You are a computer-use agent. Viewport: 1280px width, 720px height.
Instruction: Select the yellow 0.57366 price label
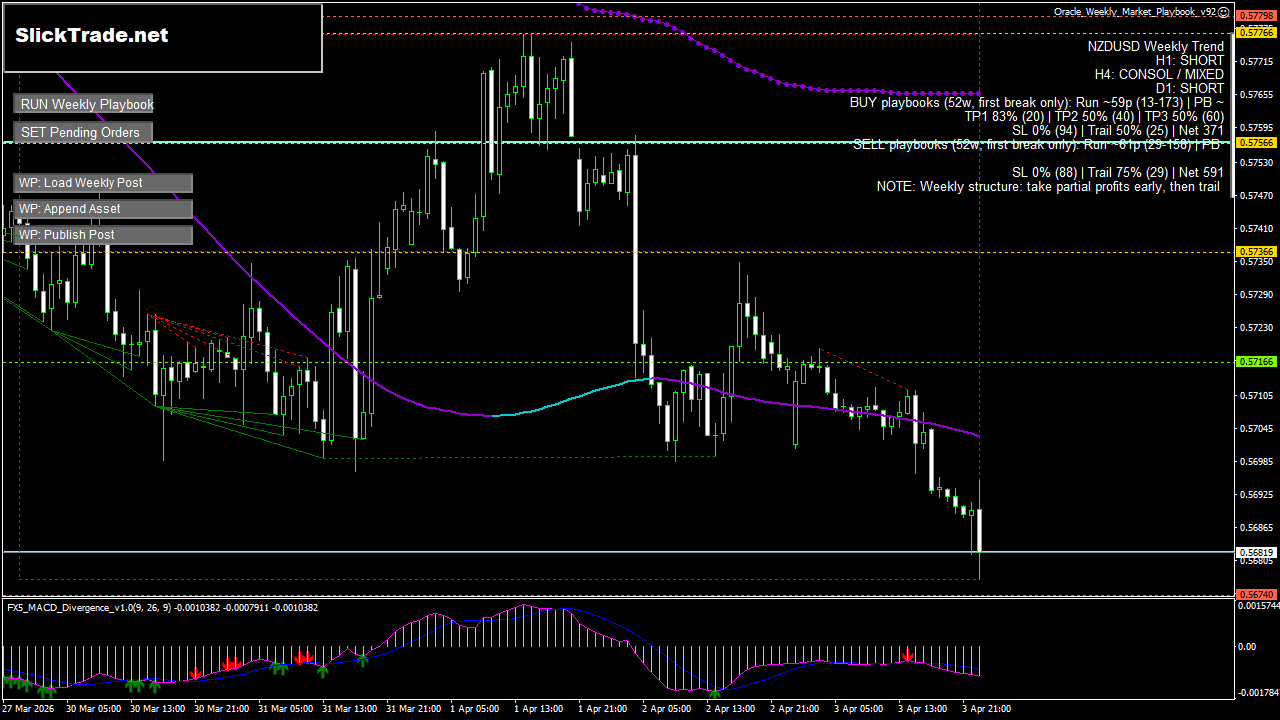point(1256,251)
